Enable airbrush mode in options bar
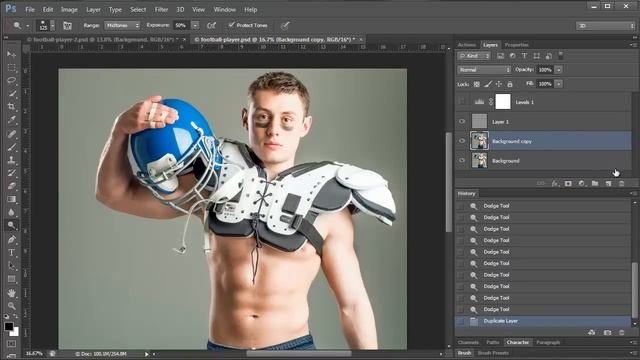 pos(211,25)
